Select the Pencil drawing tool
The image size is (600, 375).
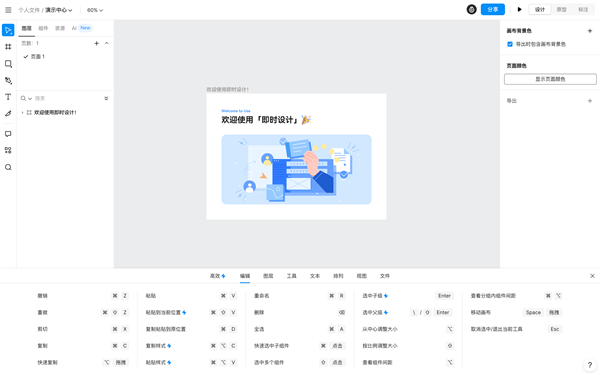(8, 113)
